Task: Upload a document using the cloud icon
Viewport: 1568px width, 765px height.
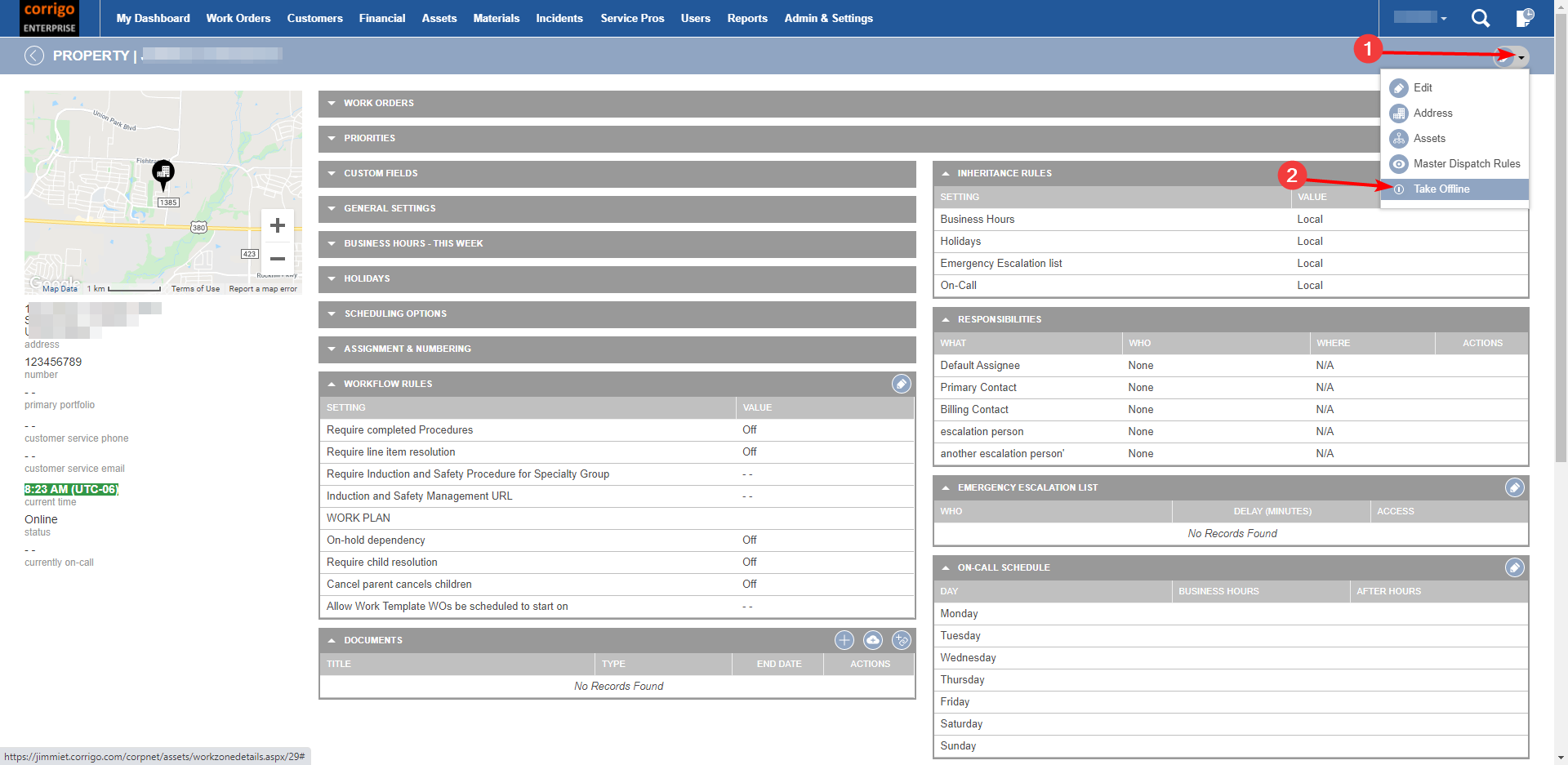Action: click(x=872, y=640)
